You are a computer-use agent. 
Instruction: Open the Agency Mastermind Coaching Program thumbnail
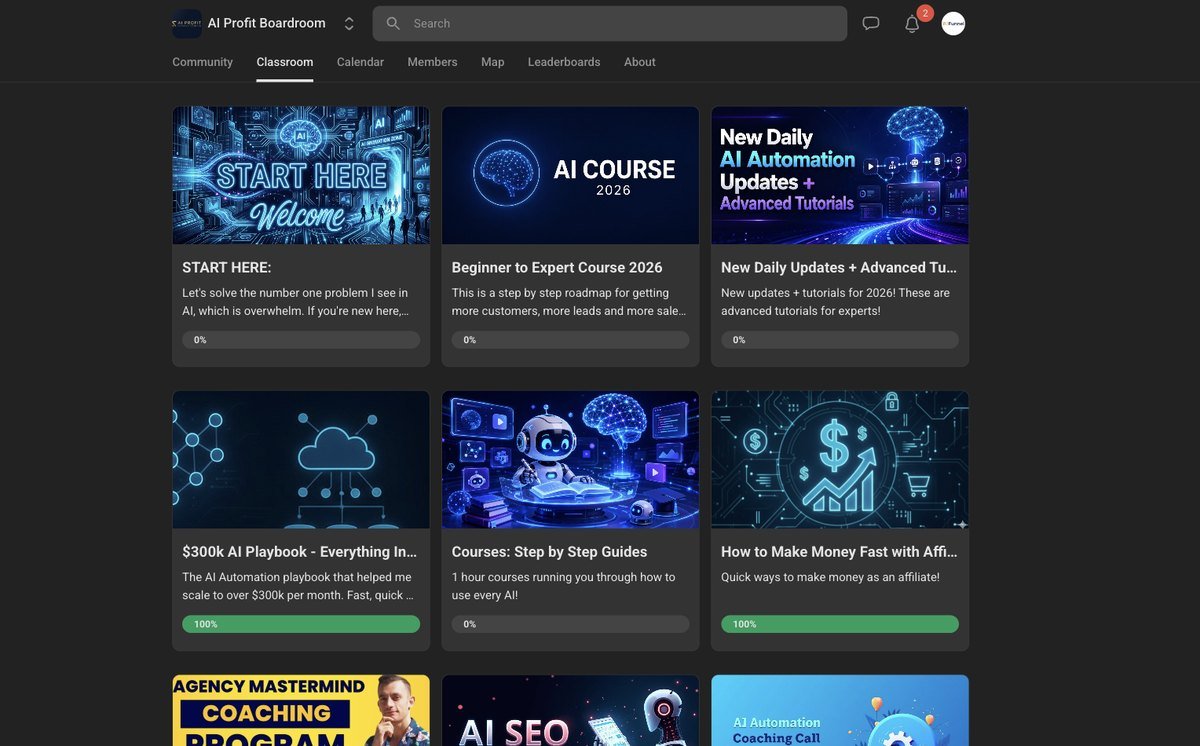coord(301,710)
